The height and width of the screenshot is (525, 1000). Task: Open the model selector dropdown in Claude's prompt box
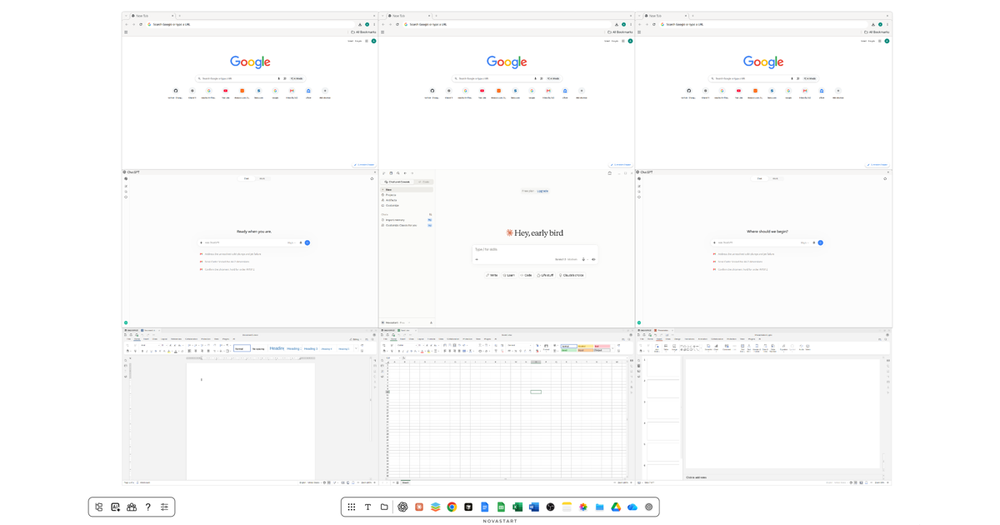click(566, 260)
